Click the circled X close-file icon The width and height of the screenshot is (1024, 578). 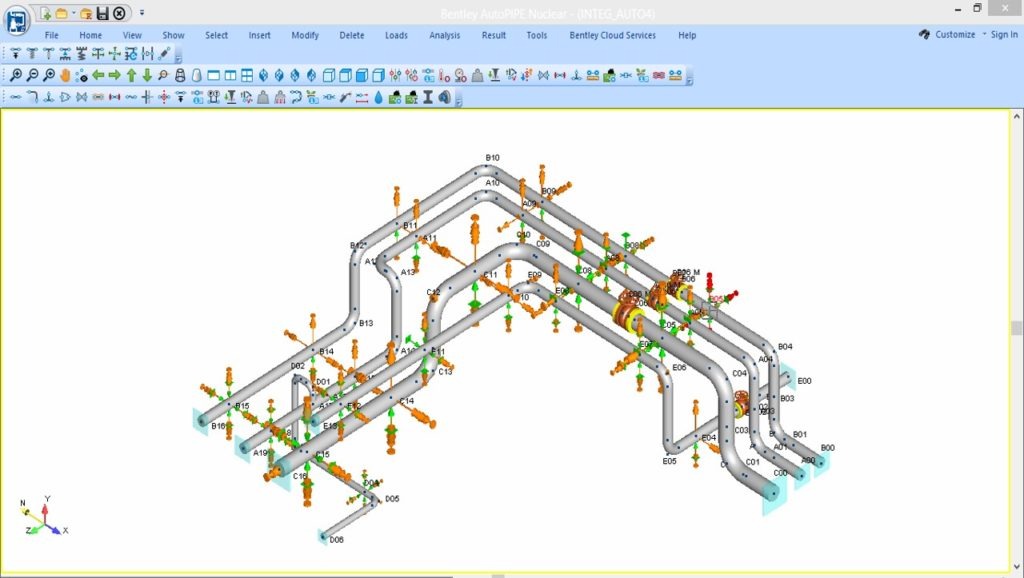pos(119,13)
